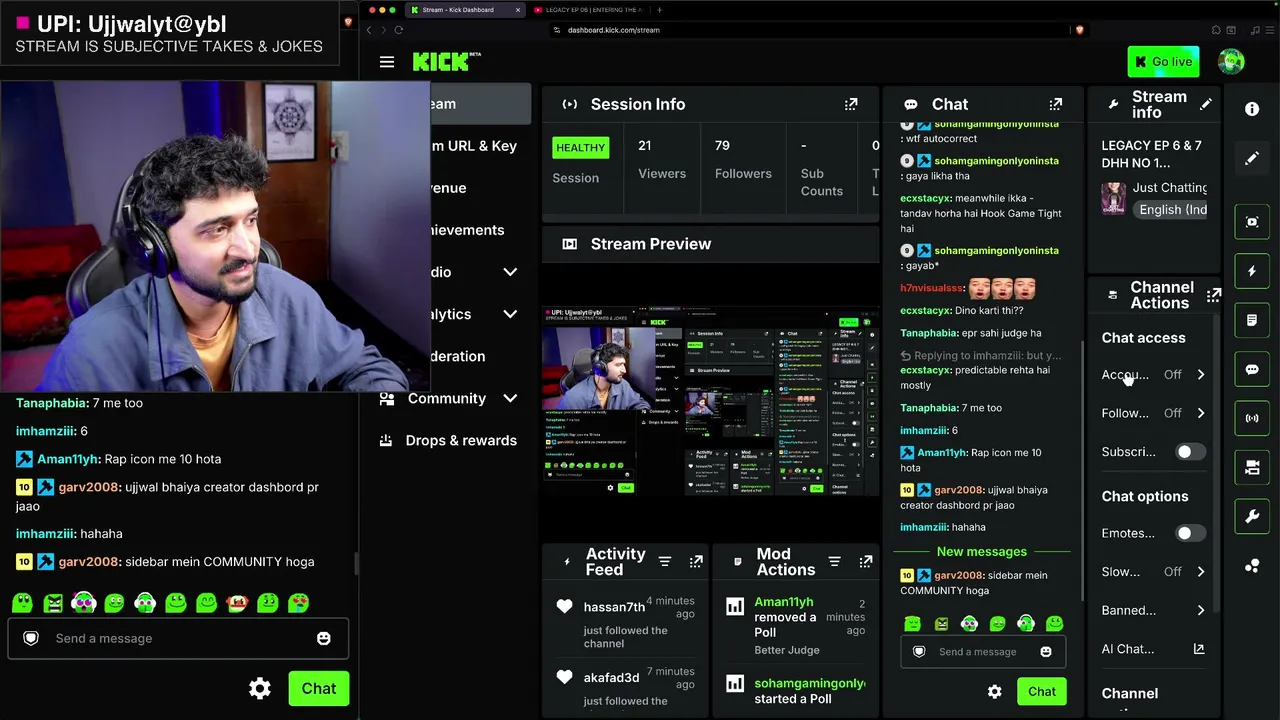Image resolution: width=1280 pixels, height=720 pixels.
Task: Open Achievements sidebar item
Action: [x=468, y=230]
